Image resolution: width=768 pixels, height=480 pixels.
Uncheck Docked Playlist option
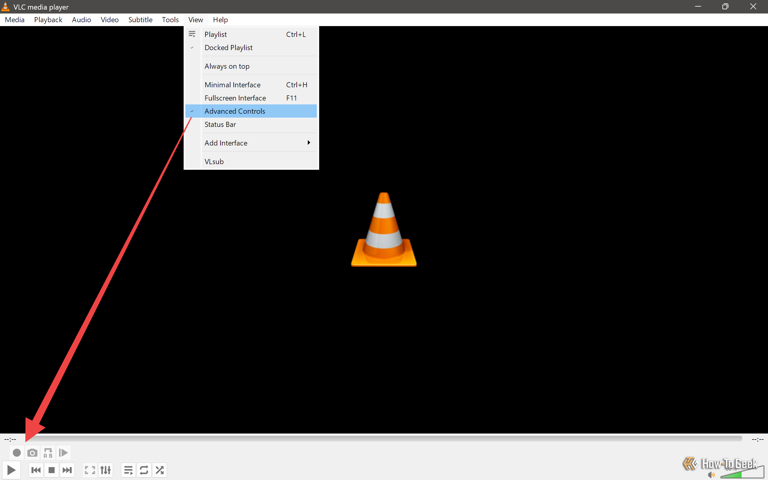[251, 48]
